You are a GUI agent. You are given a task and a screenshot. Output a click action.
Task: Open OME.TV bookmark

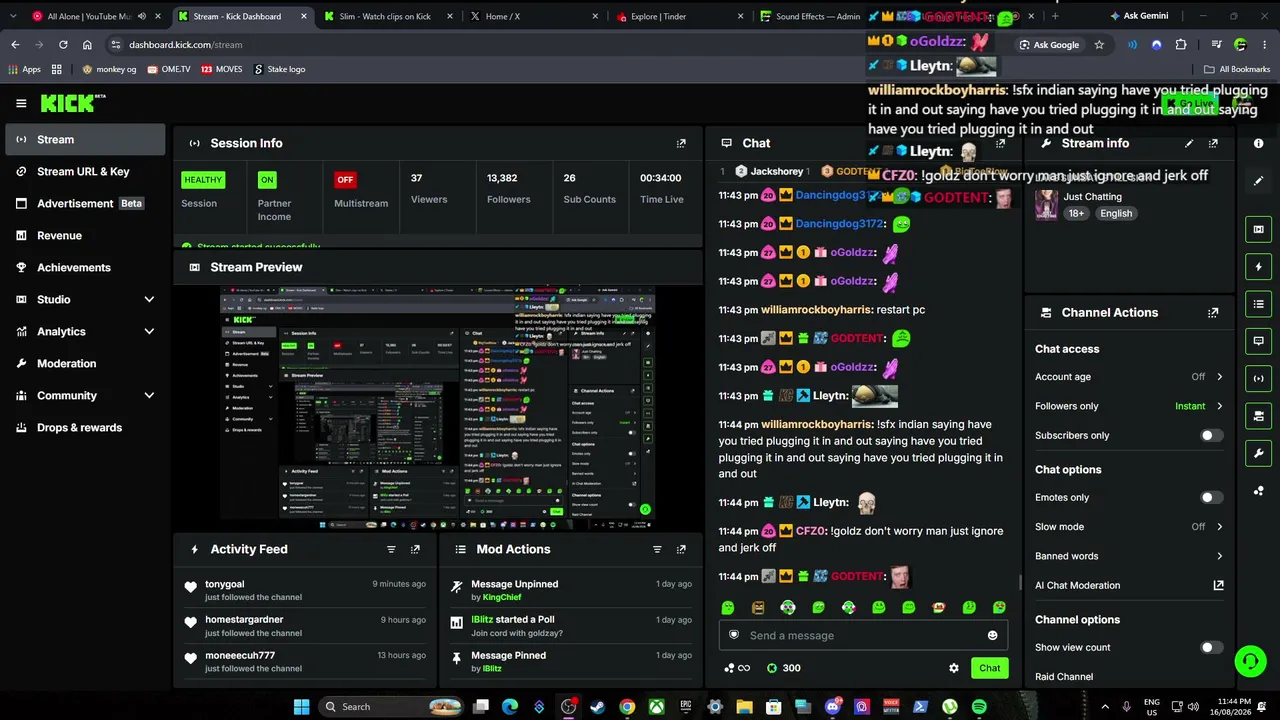[168, 69]
